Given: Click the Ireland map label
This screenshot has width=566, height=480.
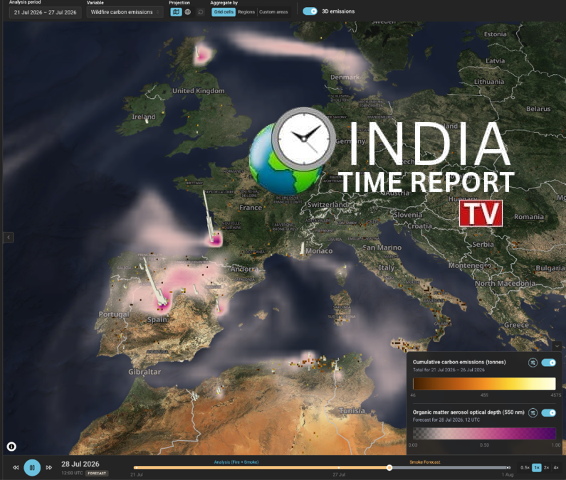Looking at the screenshot, I should 144,117.
